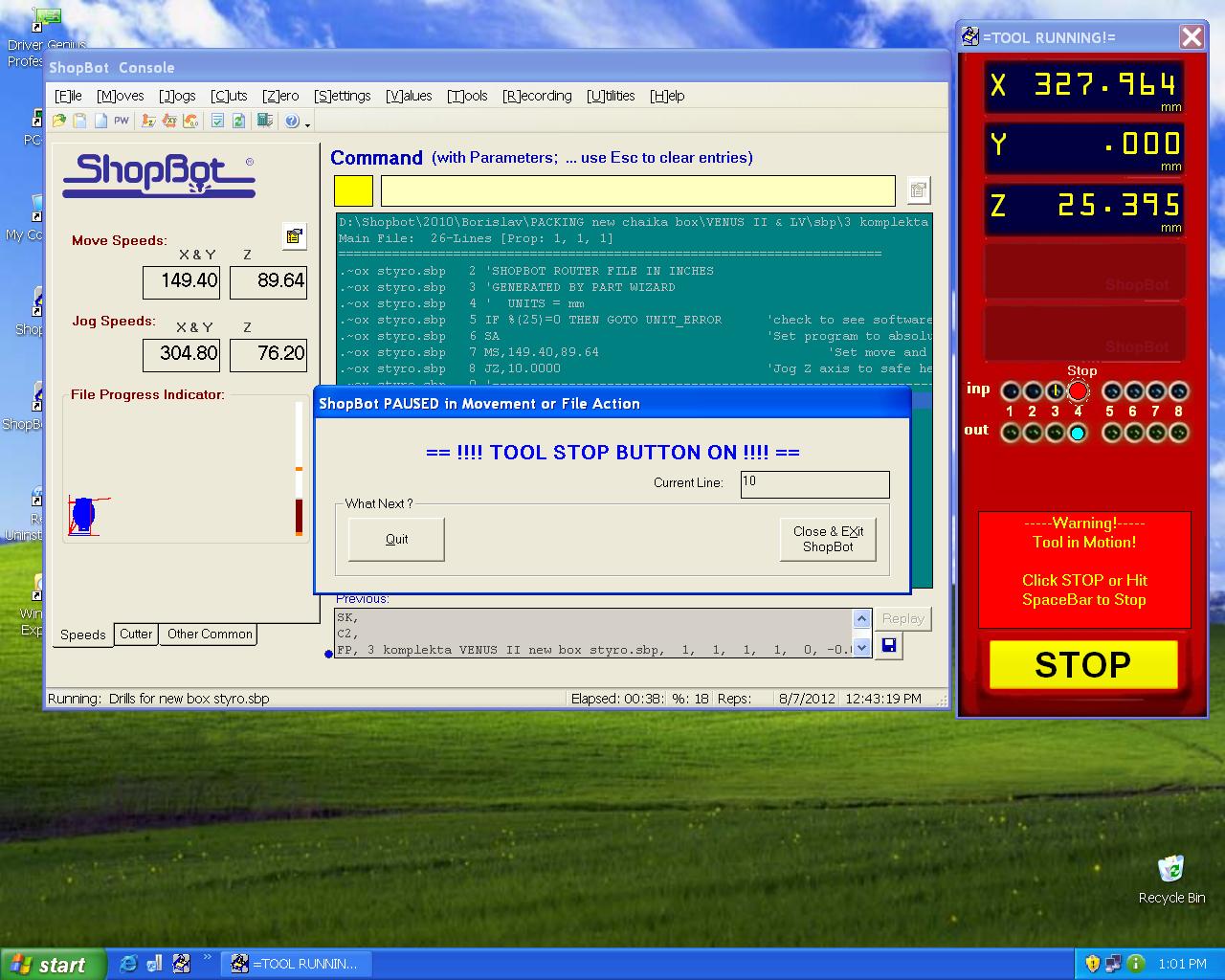Click the notepad icon right of command field
This screenshot has height=980, width=1225.
(918, 189)
